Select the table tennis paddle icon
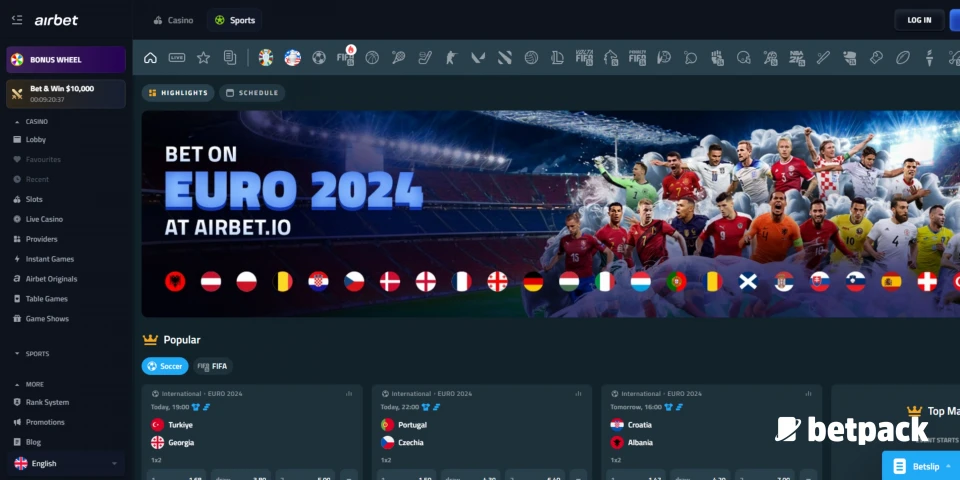 point(691,58)
